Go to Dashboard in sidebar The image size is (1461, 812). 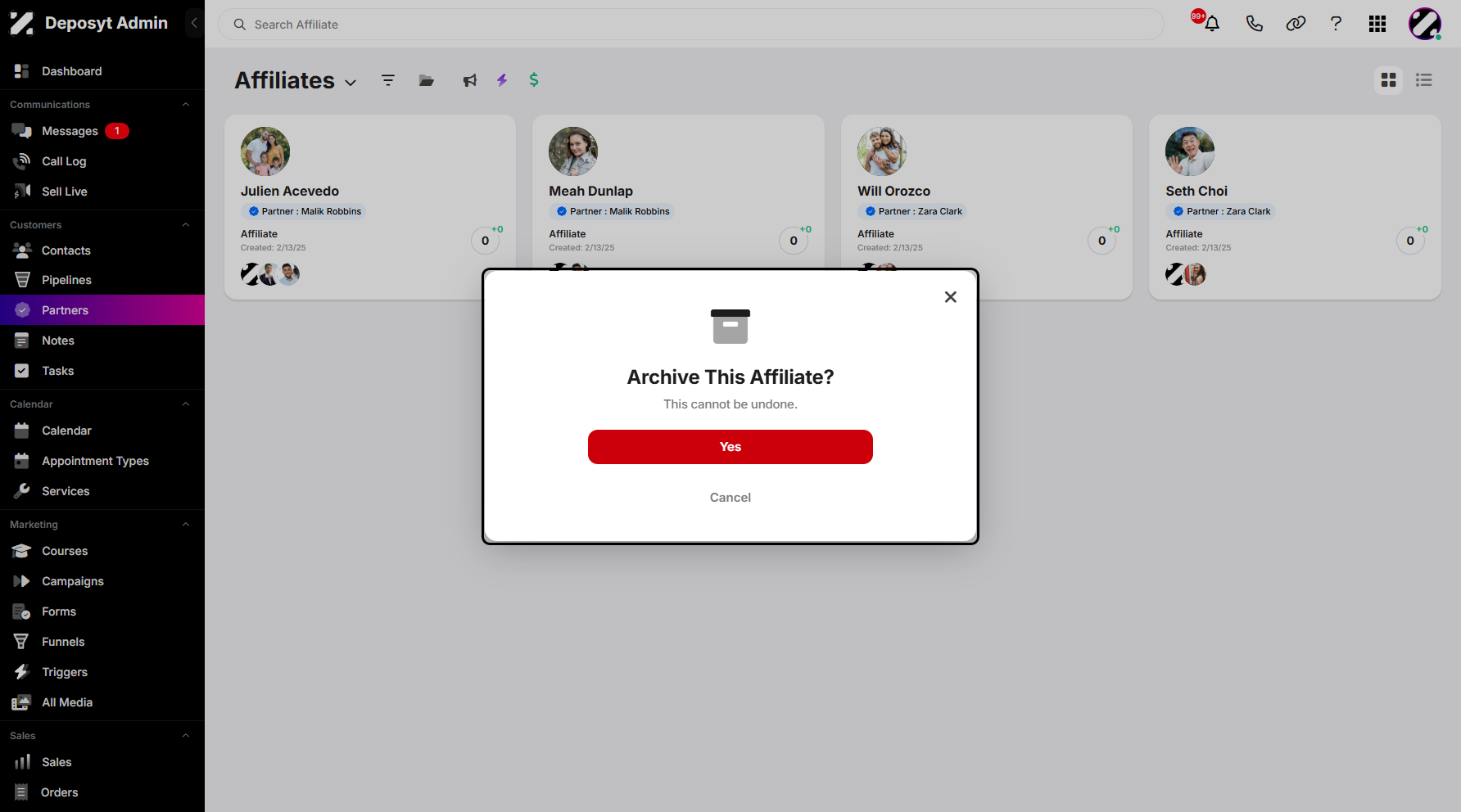pyautogui.click(x=102, y=71)
